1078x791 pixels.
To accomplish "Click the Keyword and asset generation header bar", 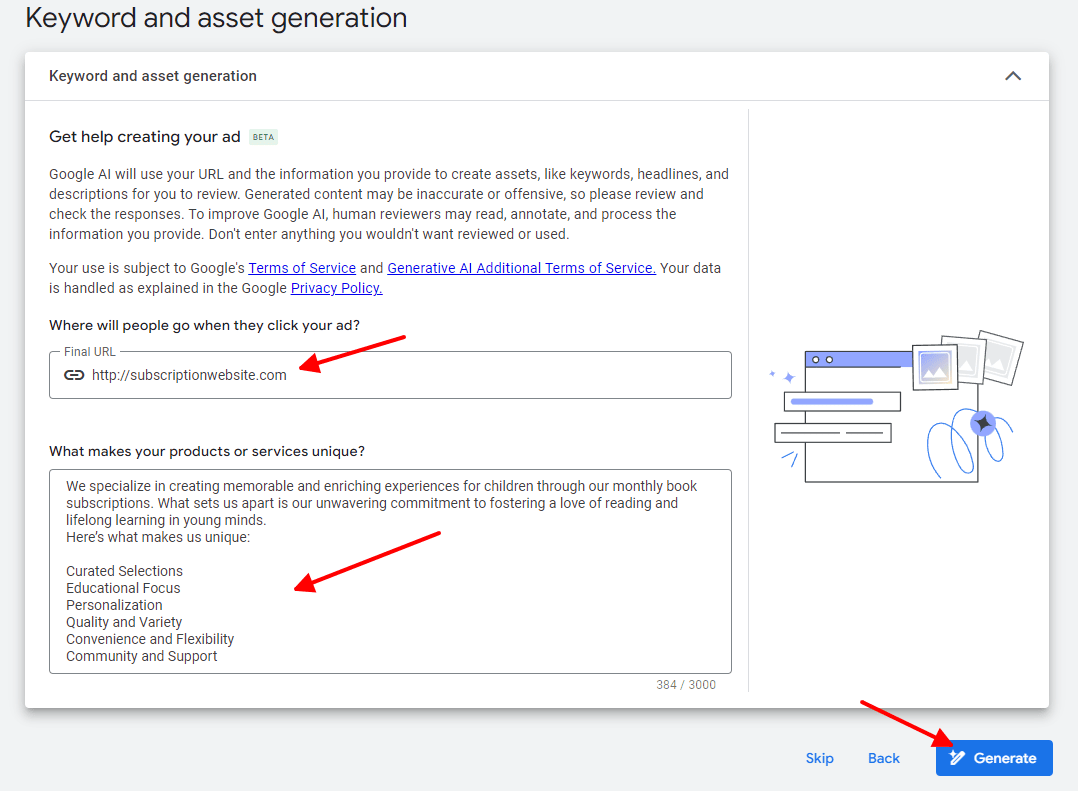I will [x=500, y=75].
